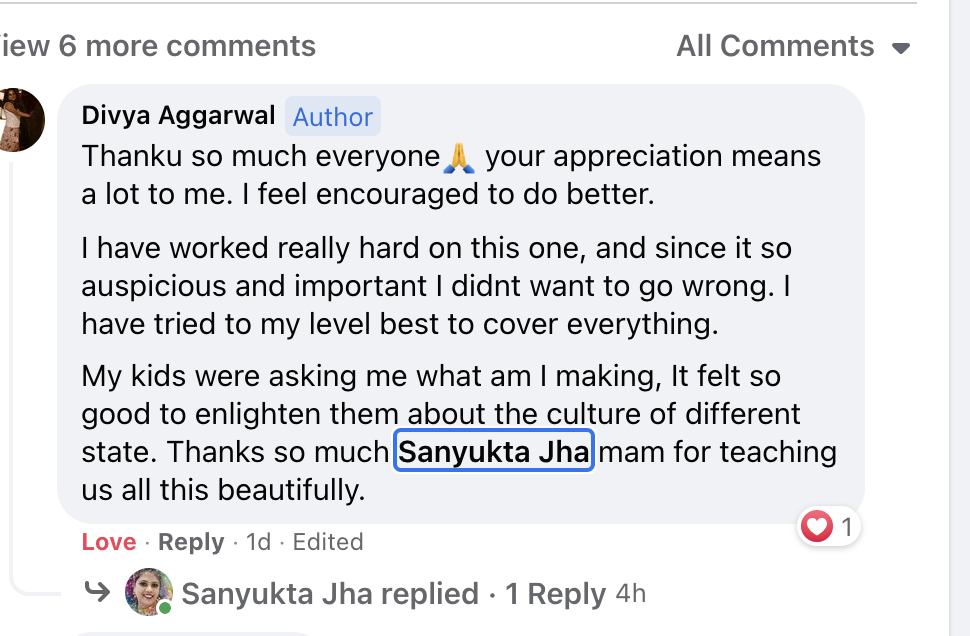Click the curved reply arrow icon
Viewport: 970px width, 636px height.
click(97, 592)
